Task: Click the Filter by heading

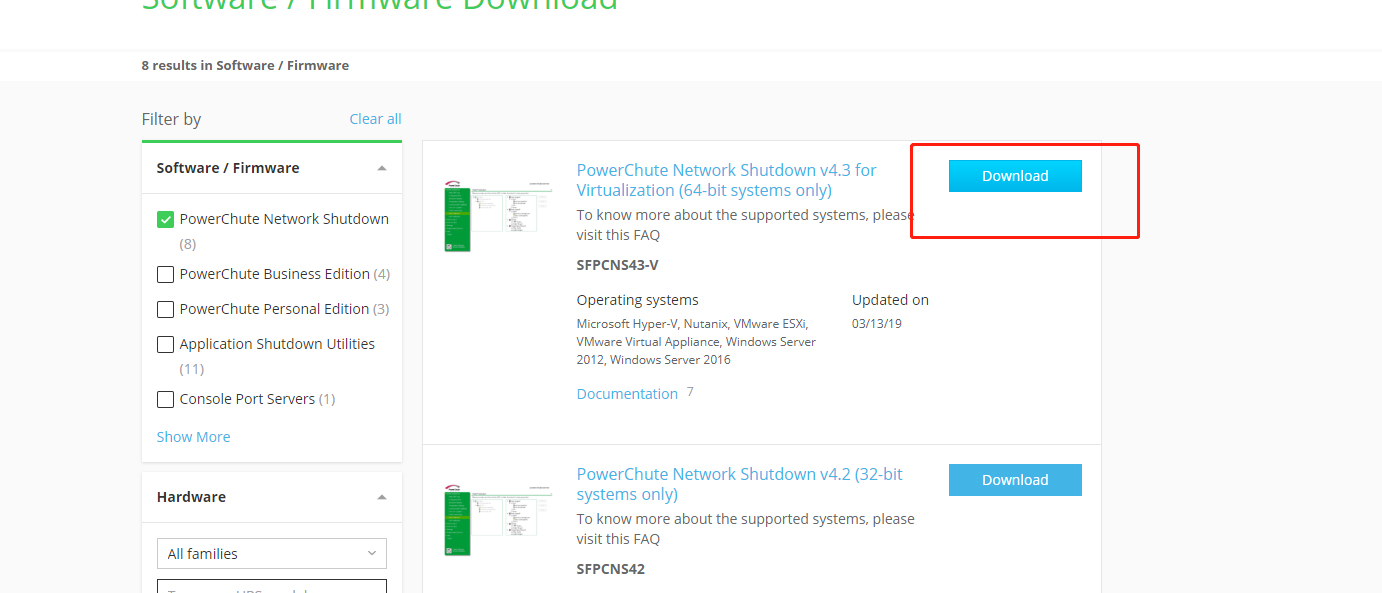Action: [x=171, y=119]
